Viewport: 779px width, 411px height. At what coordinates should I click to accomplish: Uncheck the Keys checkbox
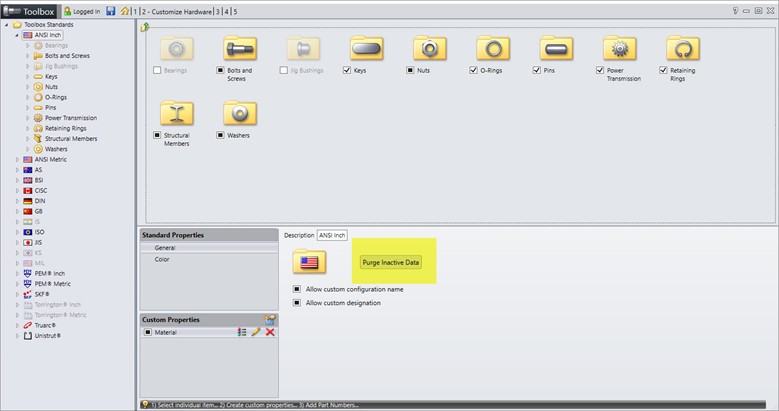tap(347, 71)
